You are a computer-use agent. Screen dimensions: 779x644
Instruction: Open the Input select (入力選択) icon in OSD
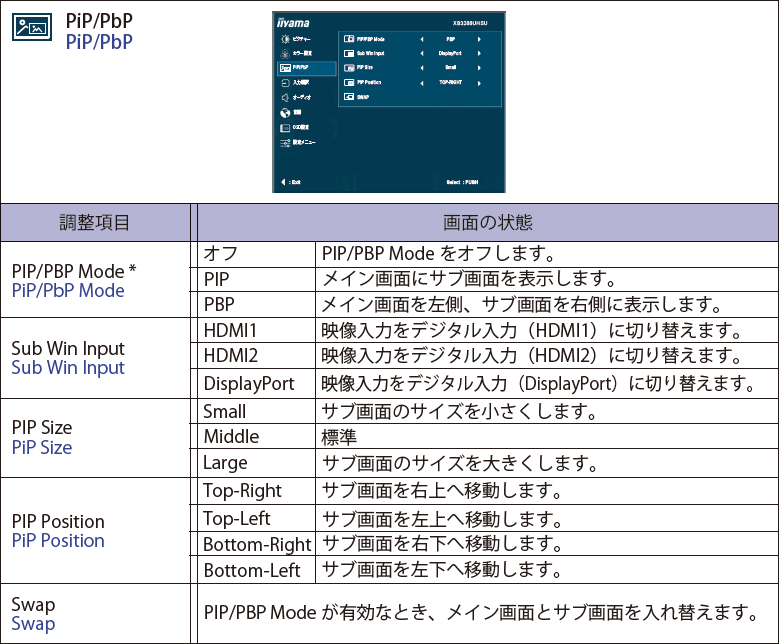285,83
